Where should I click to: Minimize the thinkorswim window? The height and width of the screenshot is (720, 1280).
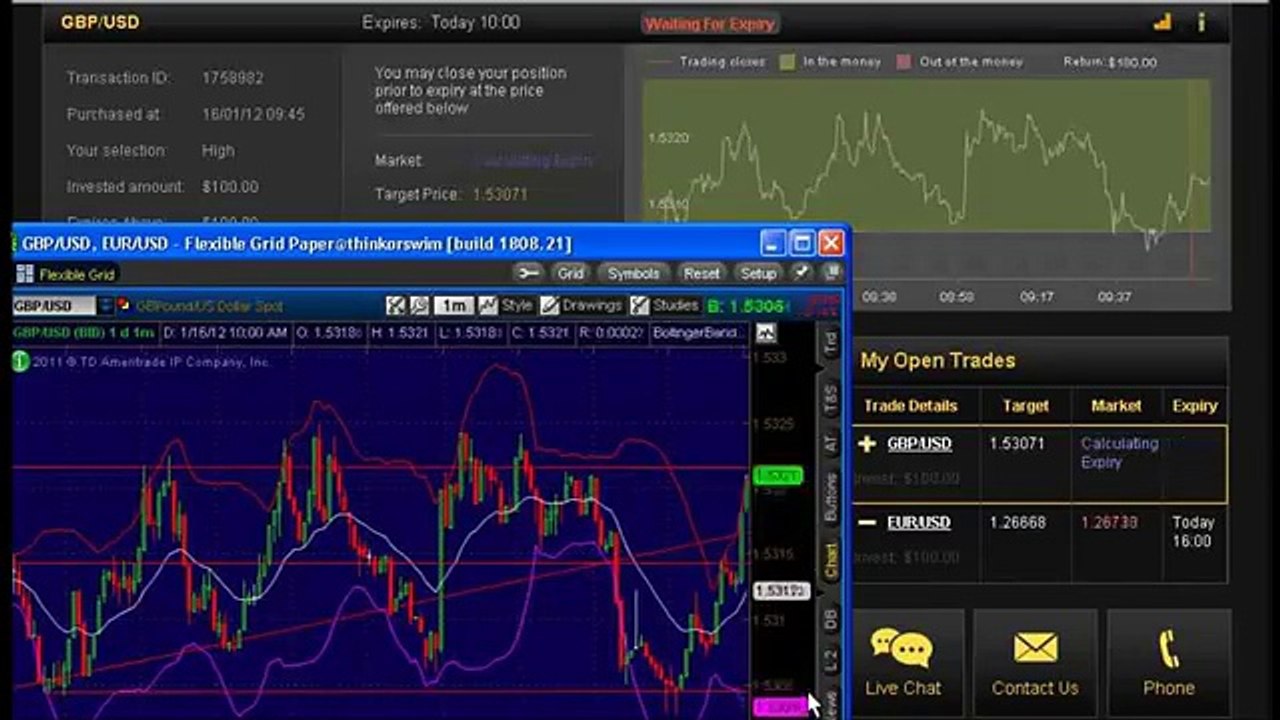[772, 243]
